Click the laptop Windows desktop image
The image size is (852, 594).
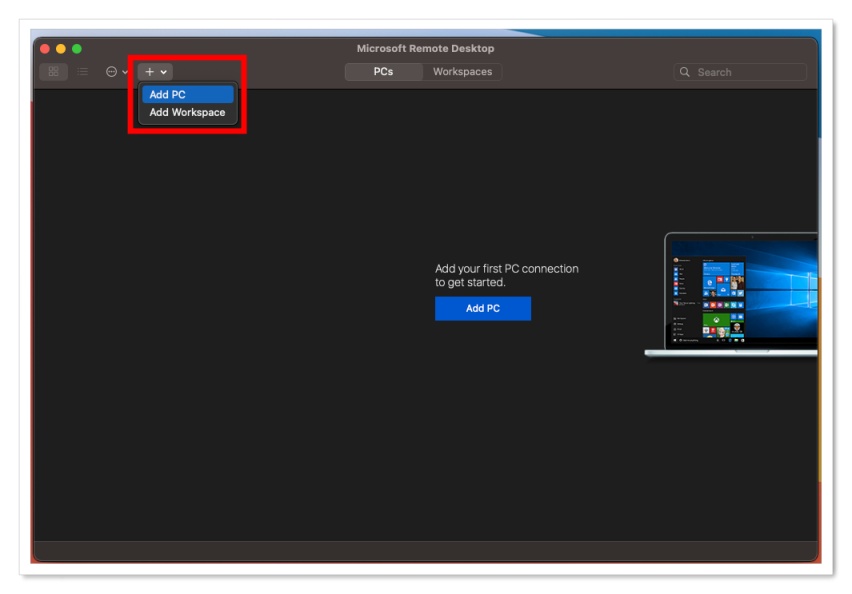click(x=731, y=295)
